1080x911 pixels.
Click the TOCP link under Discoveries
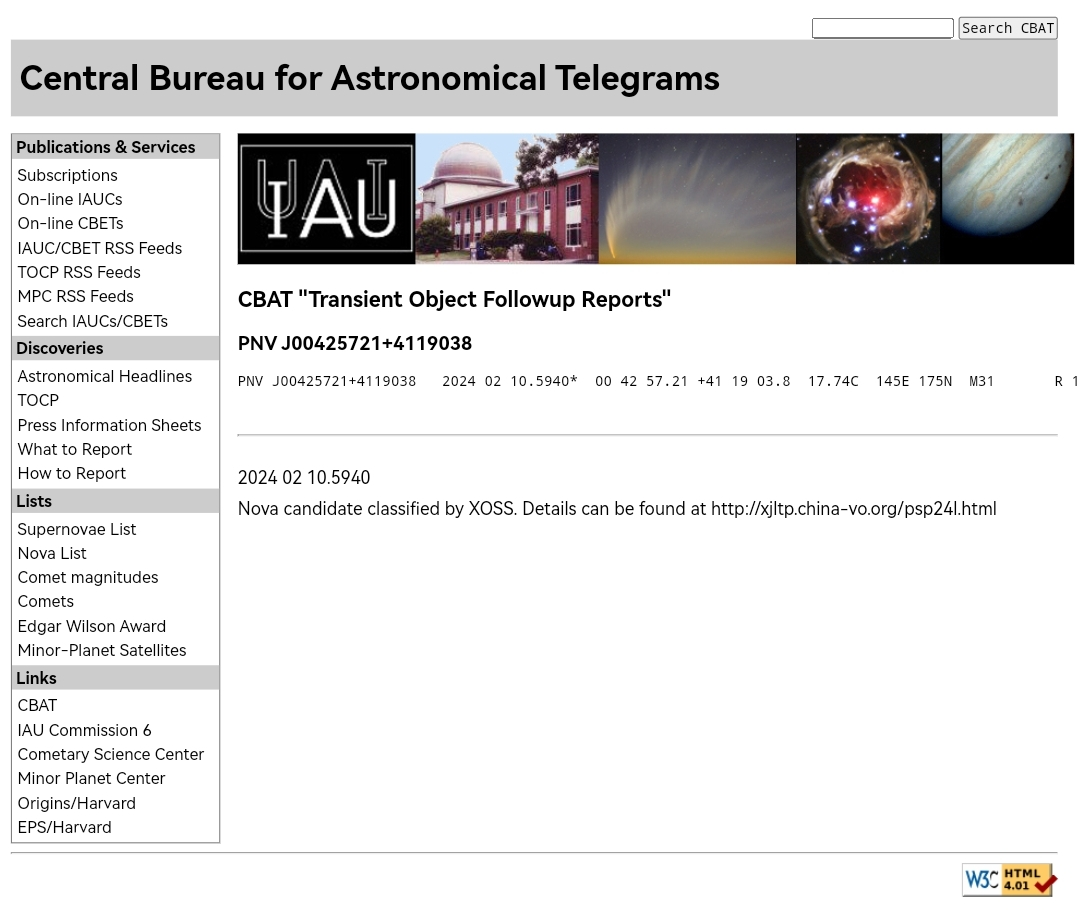tap(39, 401)
